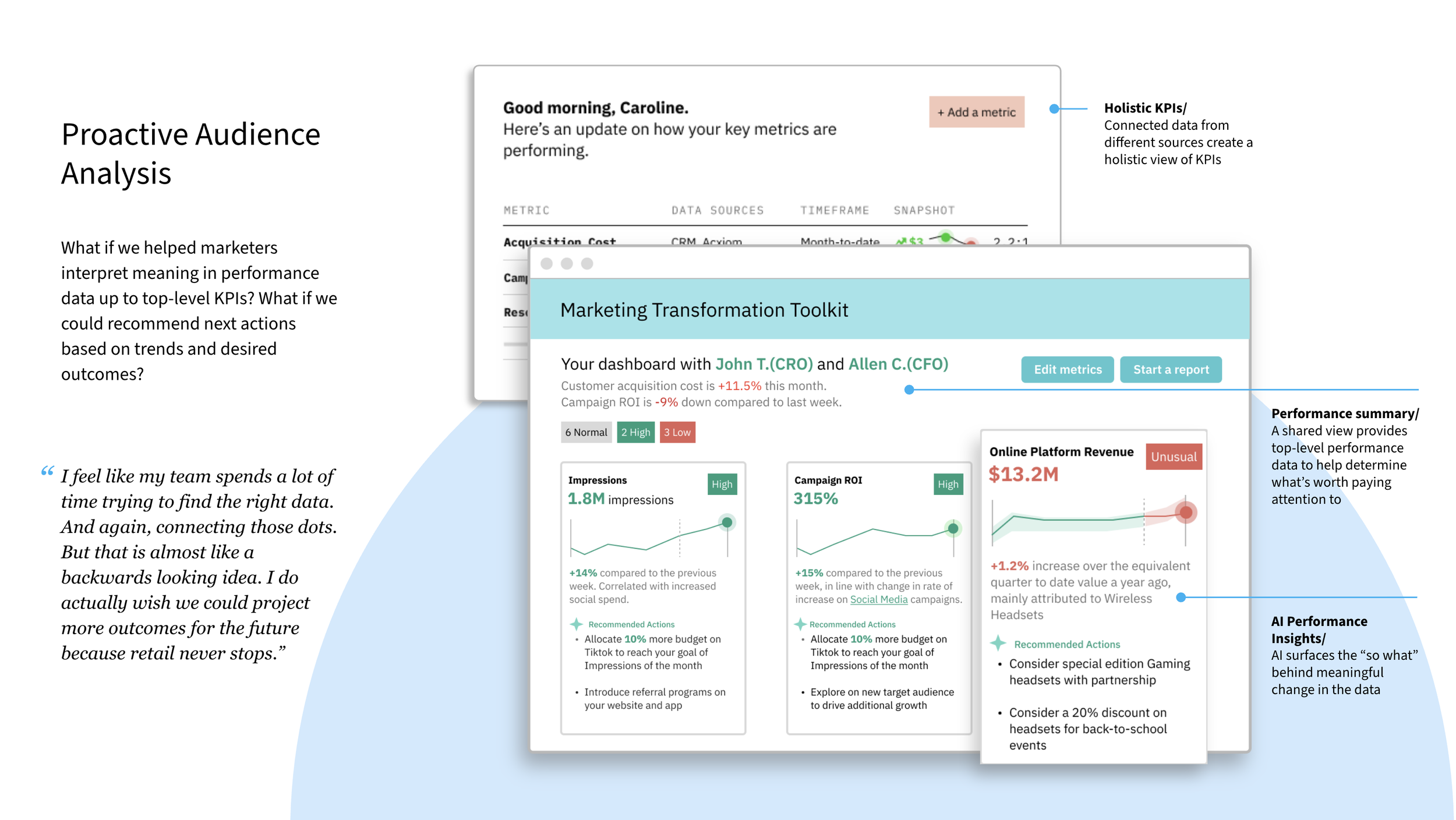Click the green data point on Campaign ROI chart

coord(953,529)
